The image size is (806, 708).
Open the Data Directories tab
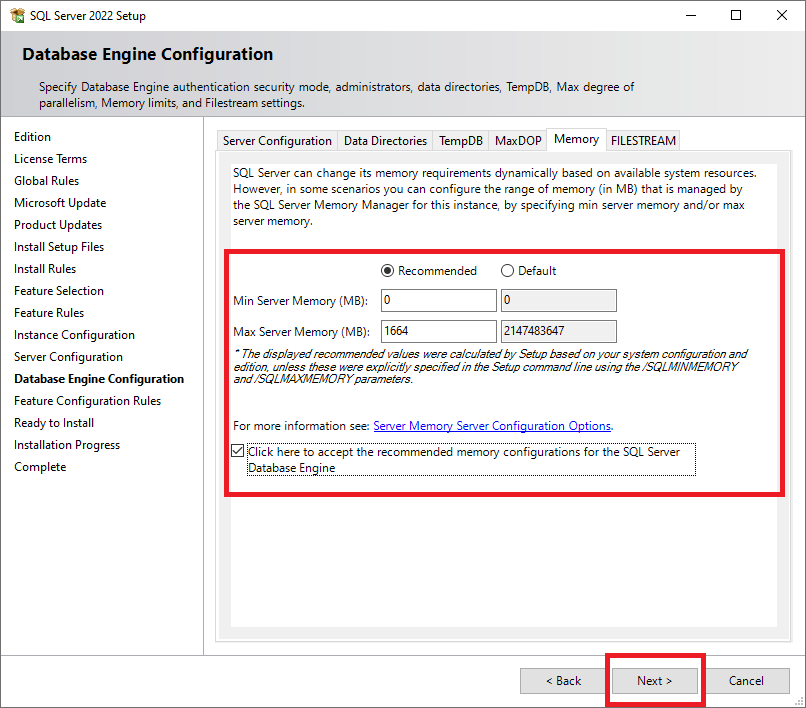click(x=385, y=141)
